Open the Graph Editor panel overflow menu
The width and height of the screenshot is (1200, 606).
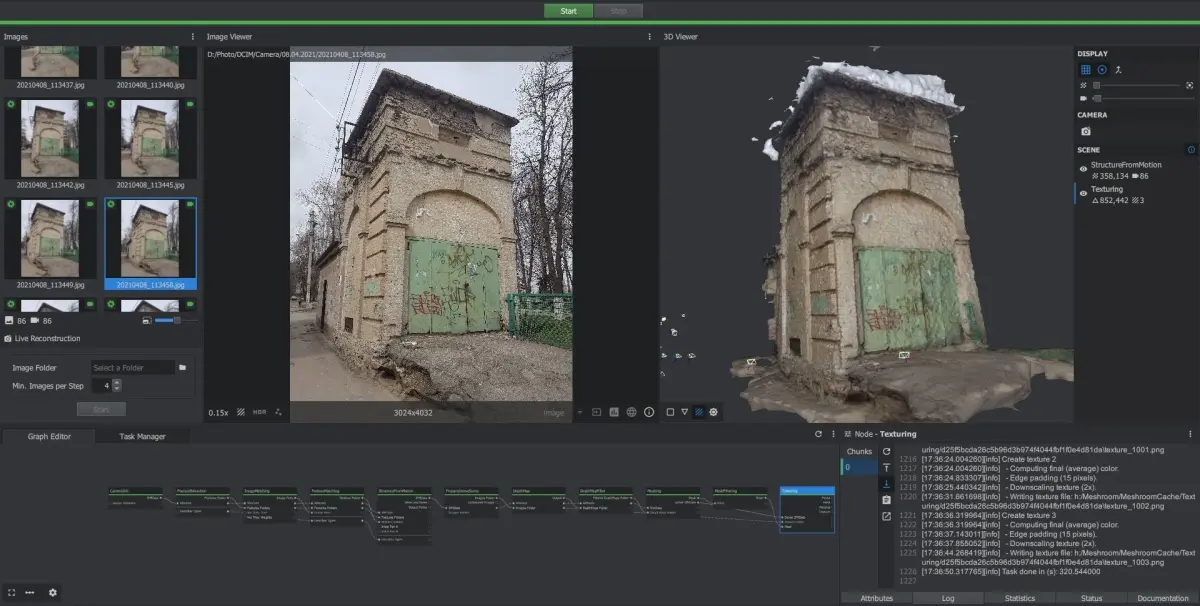click(x=833, y=434)
